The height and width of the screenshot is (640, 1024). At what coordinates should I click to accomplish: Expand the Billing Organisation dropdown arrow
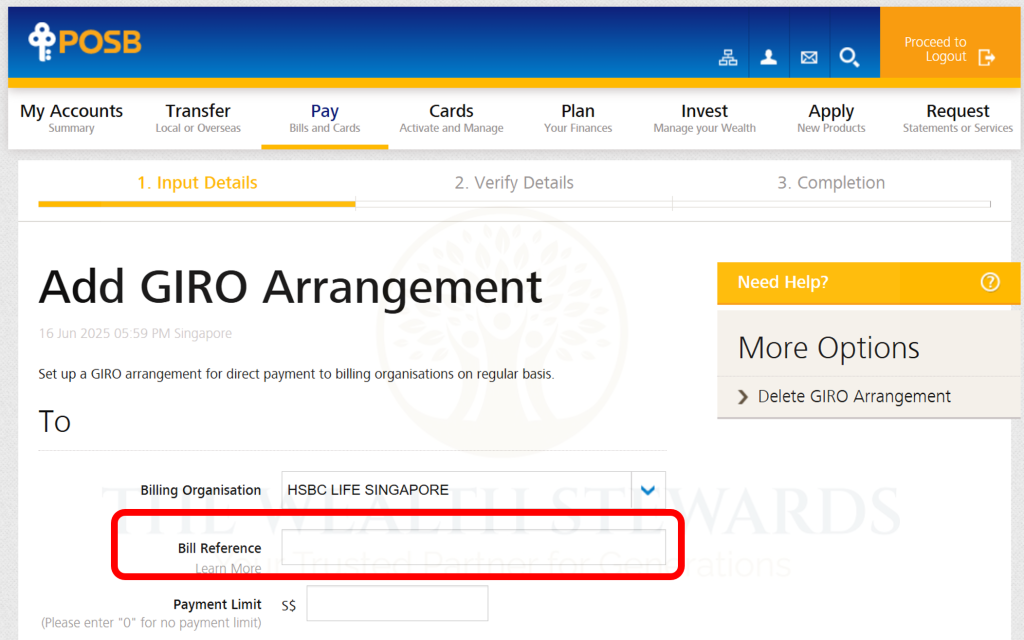pos(648,490)
